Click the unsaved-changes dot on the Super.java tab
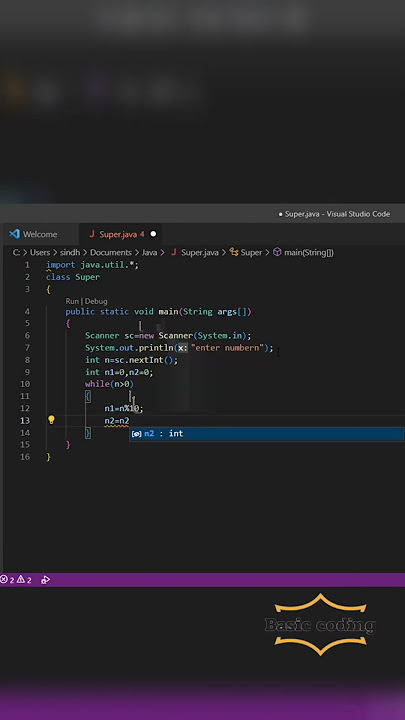The image size is (405, 720). coord(153,234)
